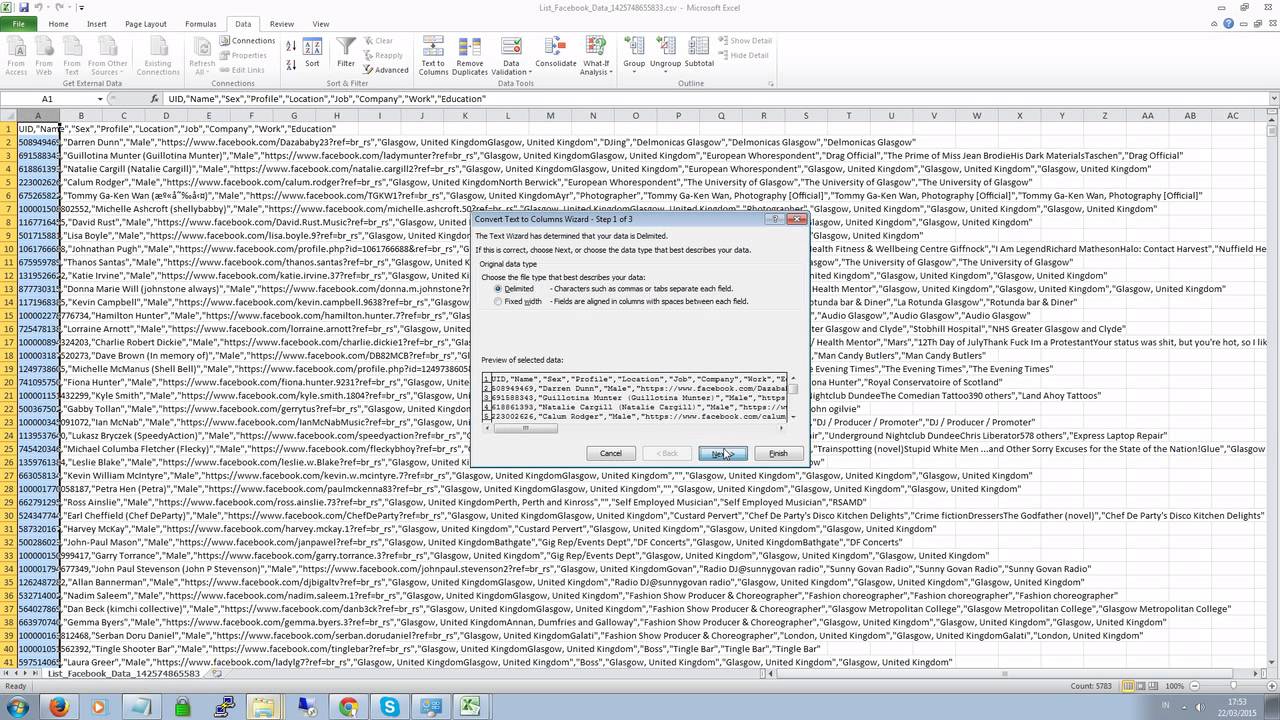Select the Fixed width radio option
Viewport: 1280px width, 720px height.
coord(498,301)
